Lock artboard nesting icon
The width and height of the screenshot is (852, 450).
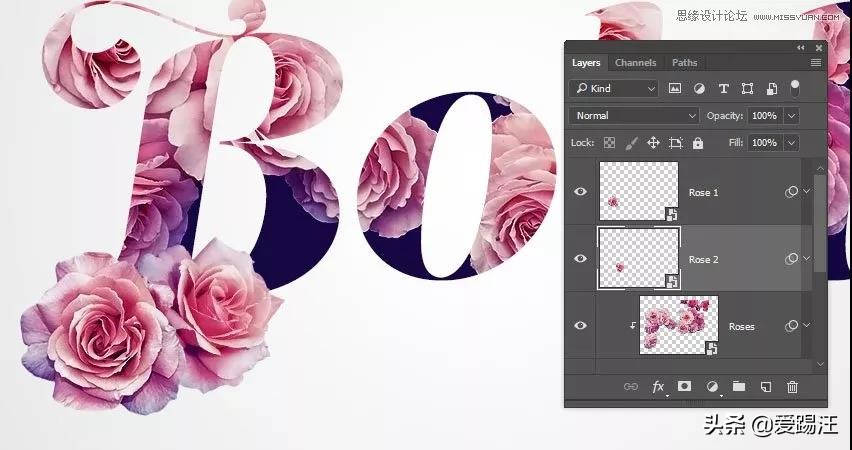pyautogui.click(x=675, y=143)
